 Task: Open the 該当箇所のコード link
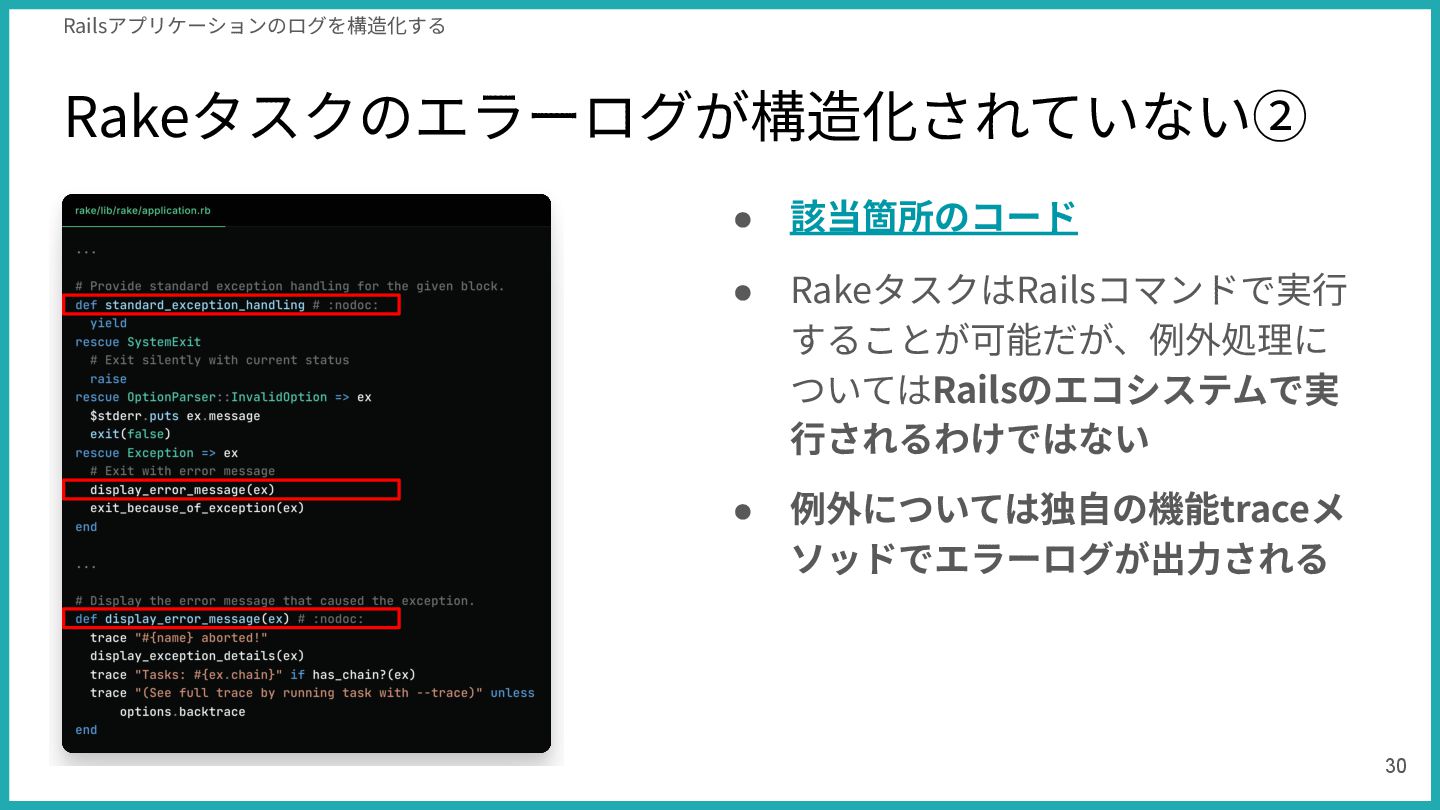pyautogui.click(x=933, y=216)
